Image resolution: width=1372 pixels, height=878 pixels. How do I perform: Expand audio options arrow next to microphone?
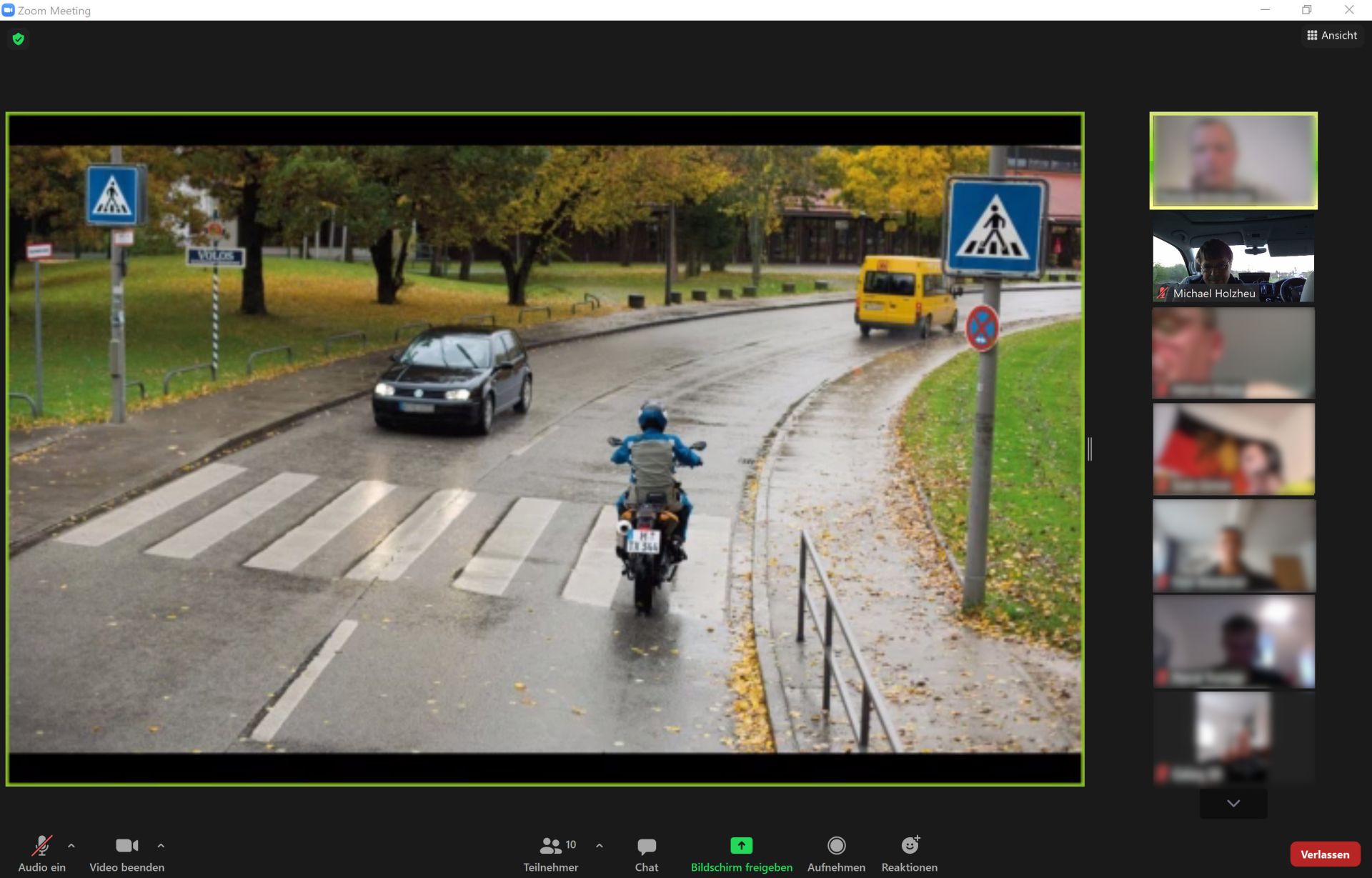pos(71,845)
